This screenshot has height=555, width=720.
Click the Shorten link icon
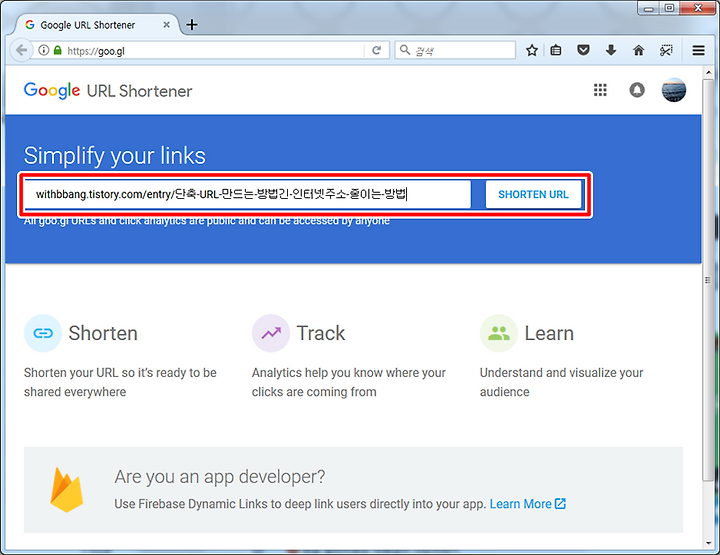click(43, 333)
